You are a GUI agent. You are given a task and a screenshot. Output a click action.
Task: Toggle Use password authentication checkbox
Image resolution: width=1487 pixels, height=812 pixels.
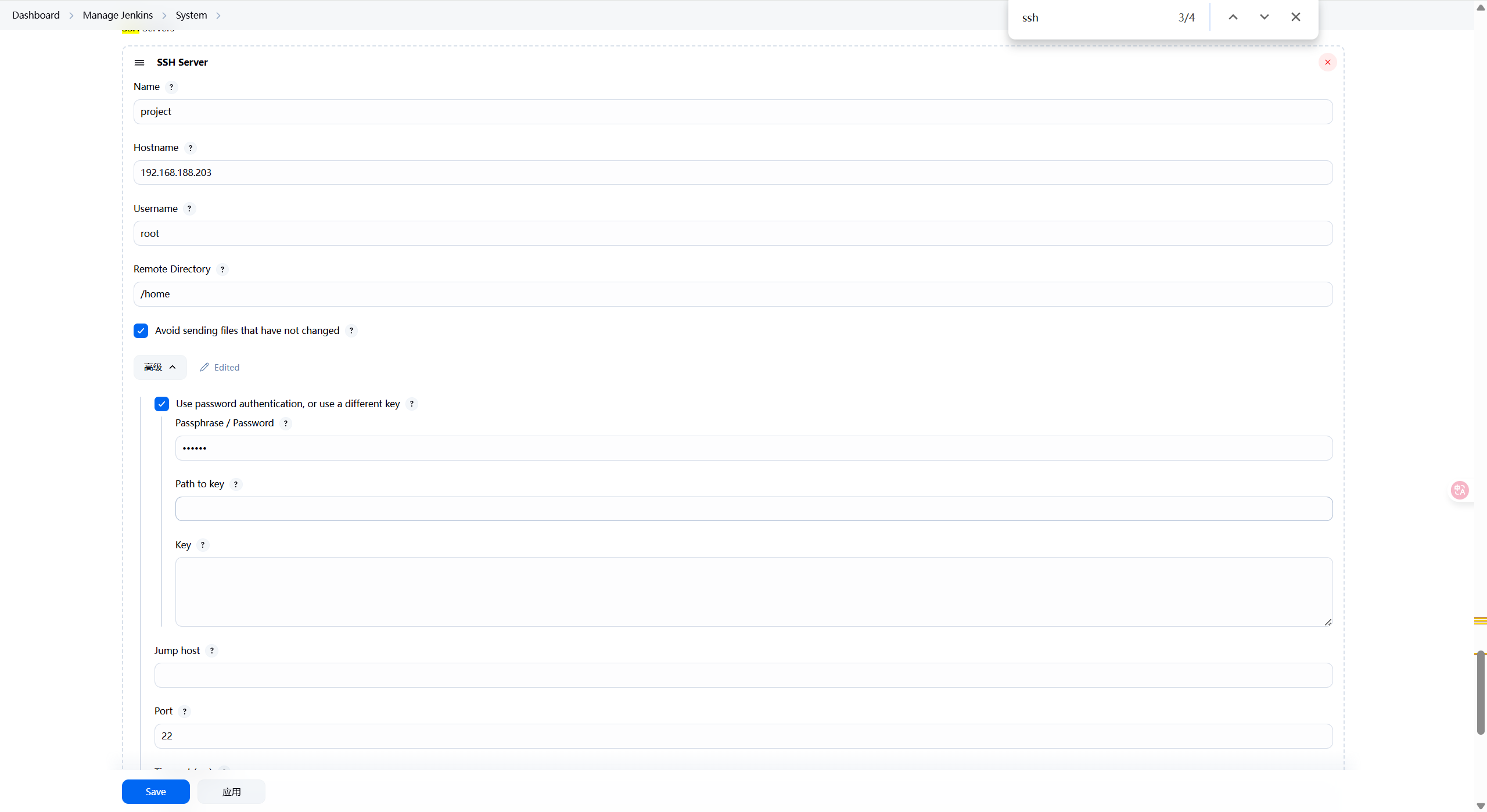click(x=161, y=404)
